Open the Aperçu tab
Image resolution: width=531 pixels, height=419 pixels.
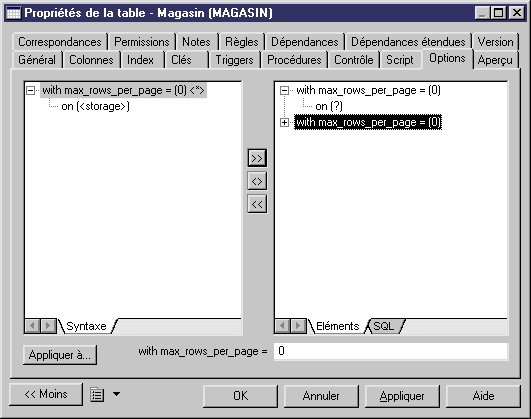pyautogui.click(x=495, y=60)
